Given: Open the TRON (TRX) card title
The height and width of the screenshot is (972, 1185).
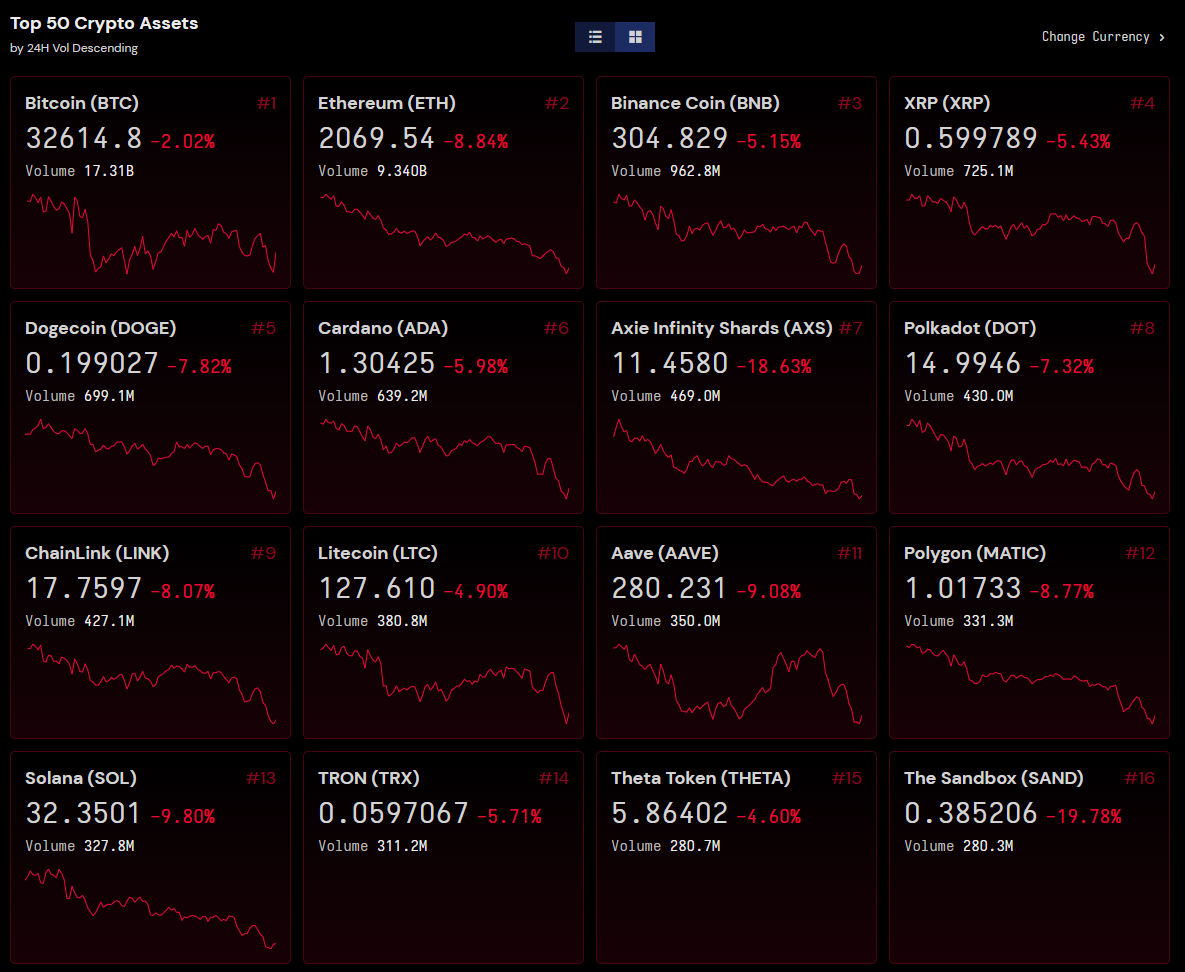Looking at the screenshot, I should click(369, 778).
